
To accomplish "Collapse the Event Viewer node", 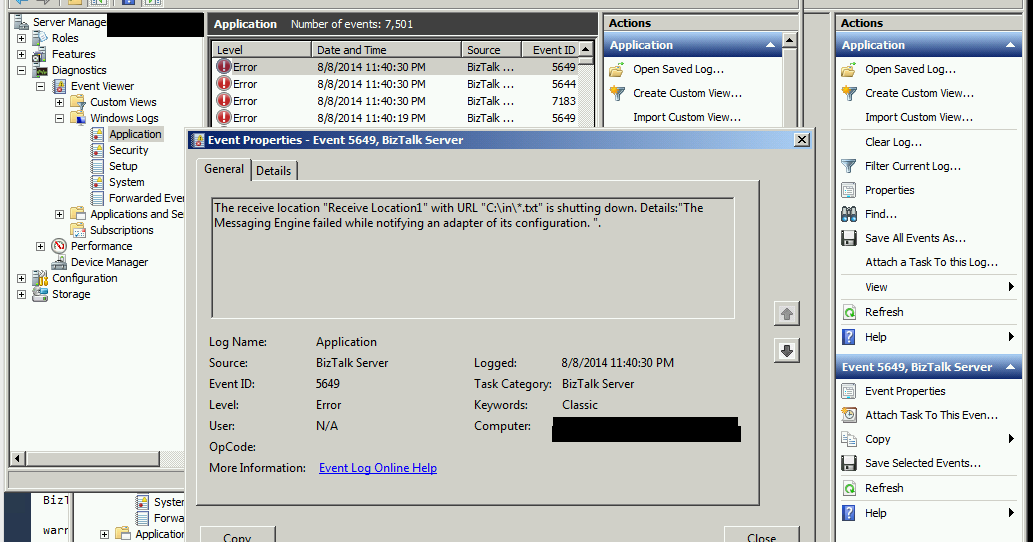I will coord(41,86).
